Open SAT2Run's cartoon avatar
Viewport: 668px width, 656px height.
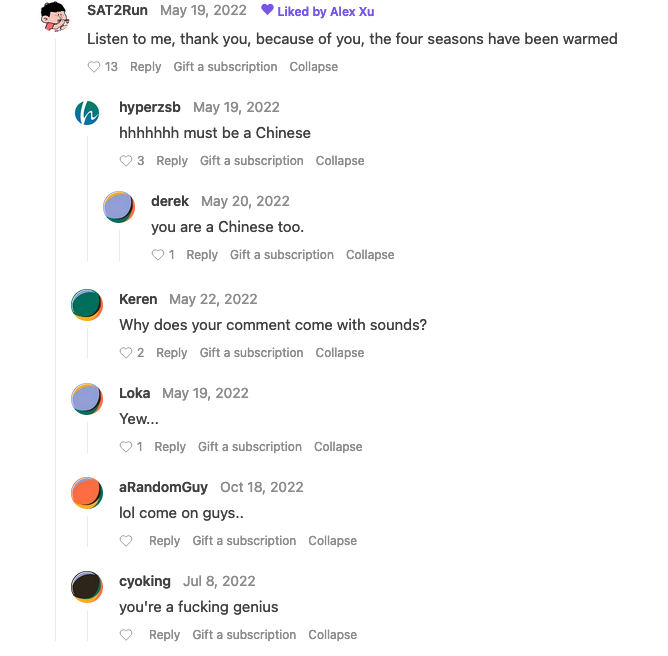coord(55,17)
